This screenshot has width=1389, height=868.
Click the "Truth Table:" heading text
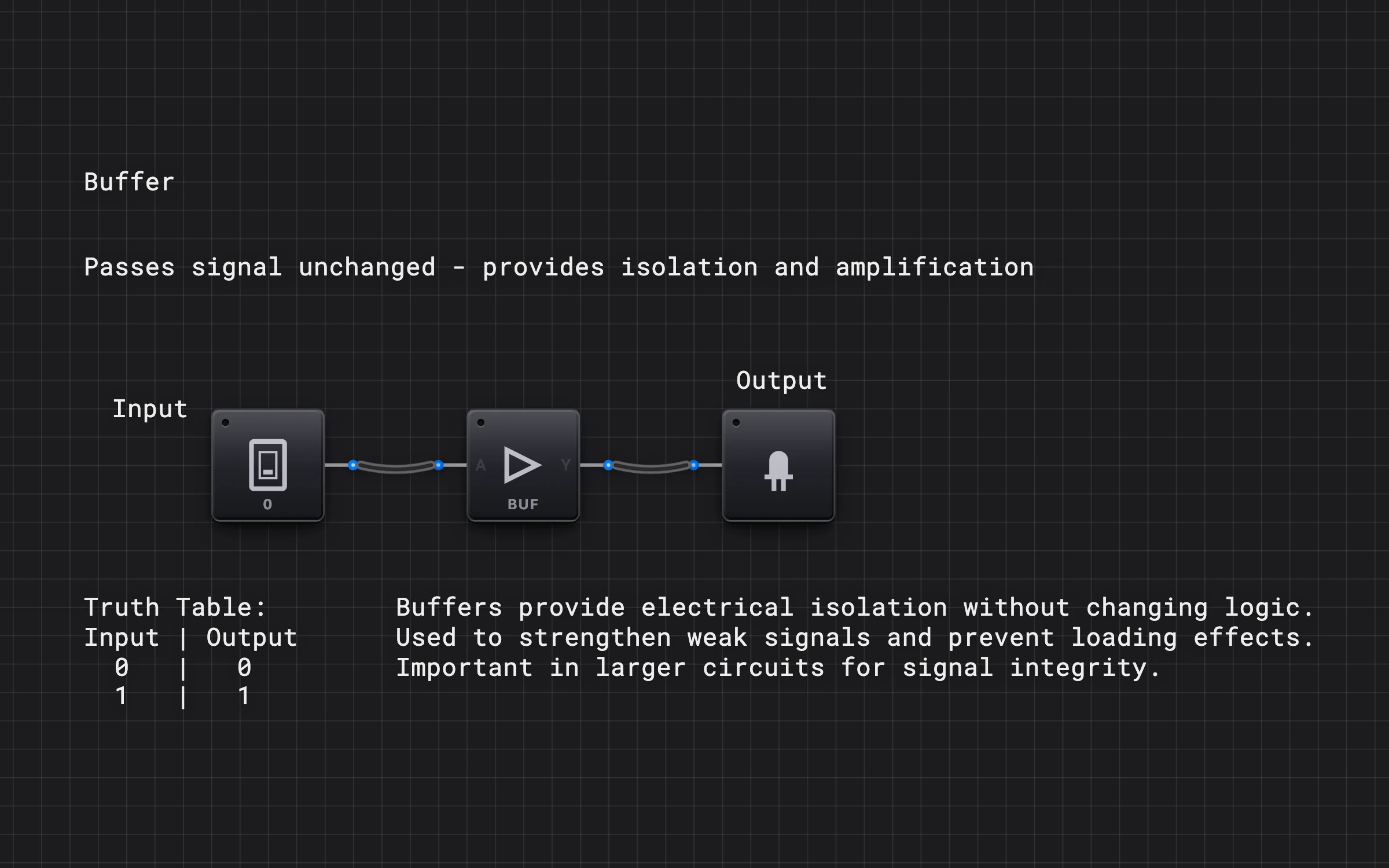click(175, 607)
